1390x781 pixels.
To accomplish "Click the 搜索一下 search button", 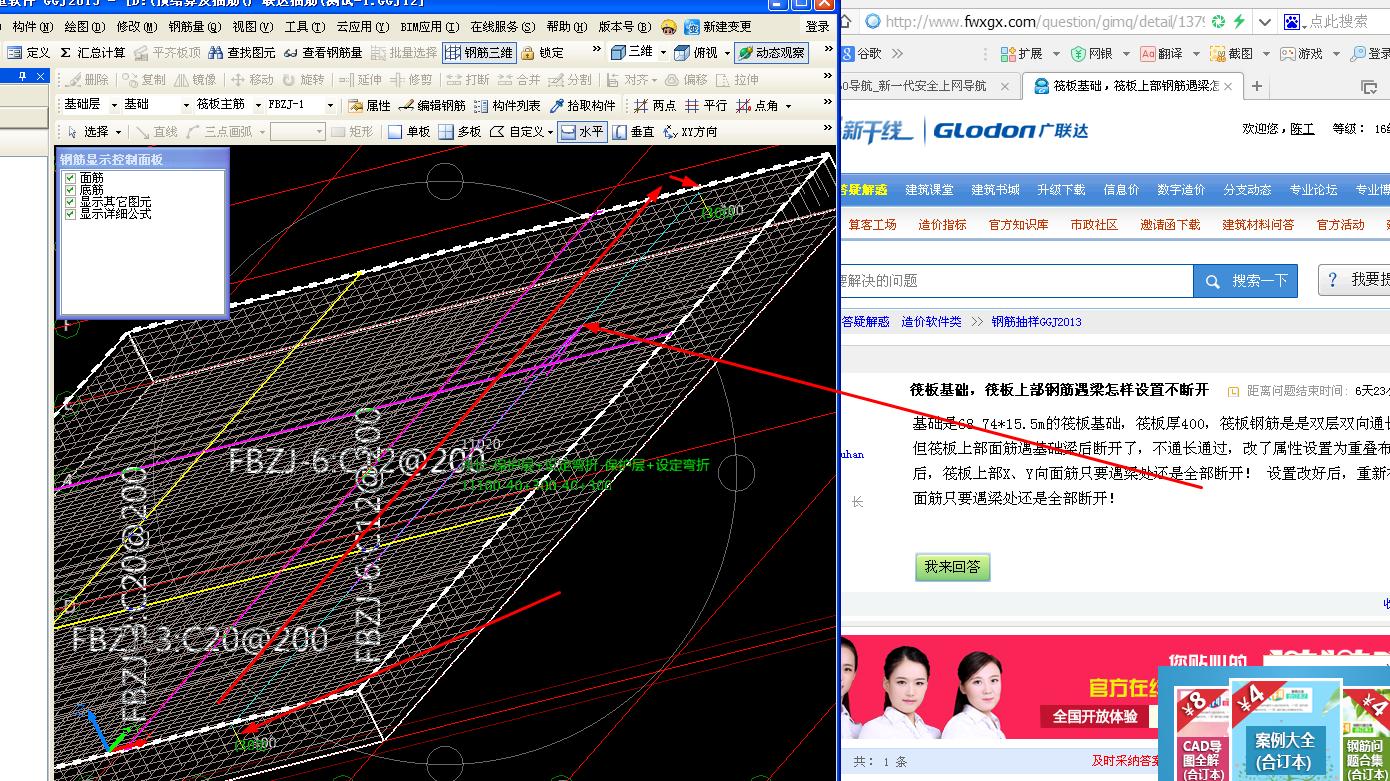I will tap(1246, 281).
